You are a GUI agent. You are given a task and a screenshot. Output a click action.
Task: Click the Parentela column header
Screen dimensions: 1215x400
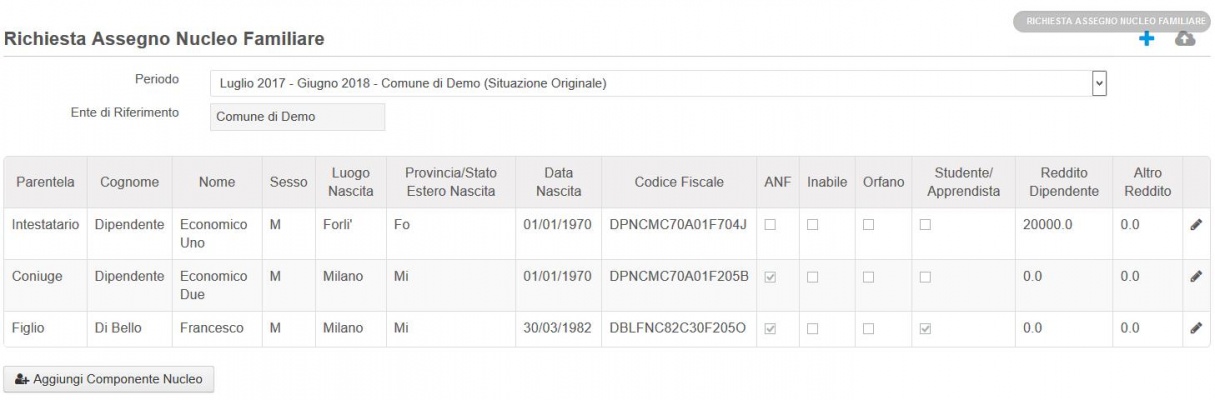44,181
